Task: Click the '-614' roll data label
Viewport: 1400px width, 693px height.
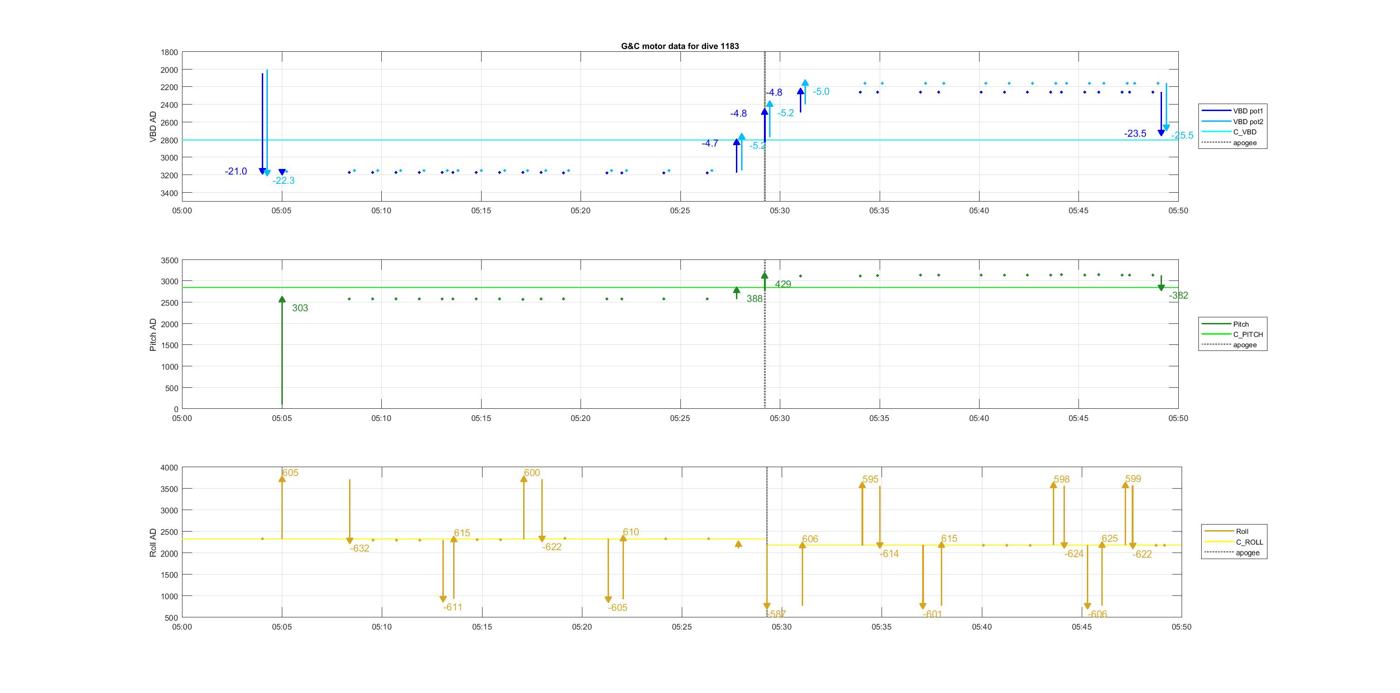Action: [890, 554]
